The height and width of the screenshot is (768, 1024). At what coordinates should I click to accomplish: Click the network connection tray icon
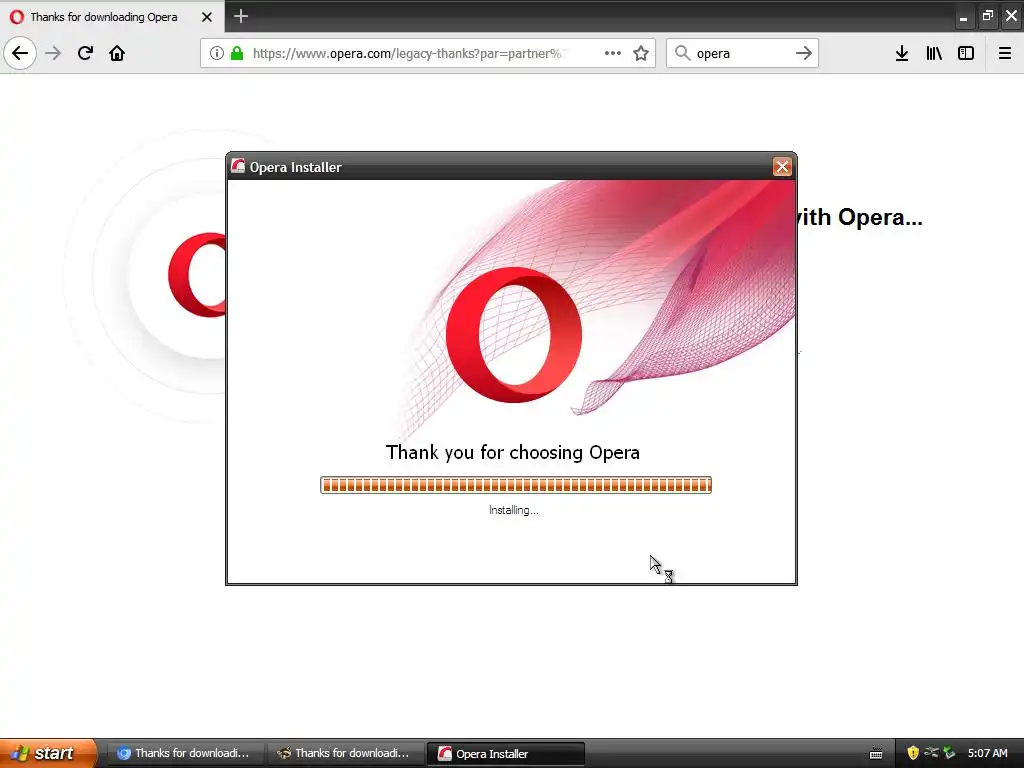[x=931, y=753]
